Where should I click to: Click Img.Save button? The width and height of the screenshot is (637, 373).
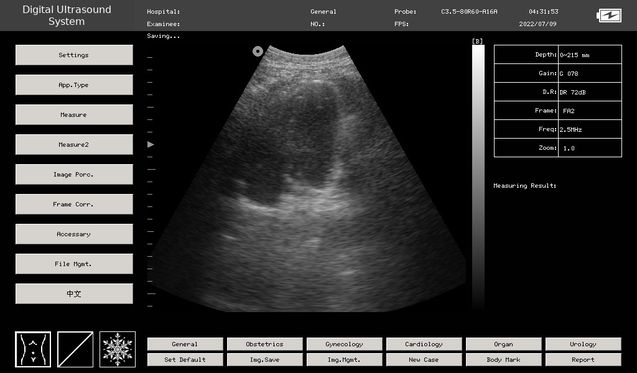(264, 360)
